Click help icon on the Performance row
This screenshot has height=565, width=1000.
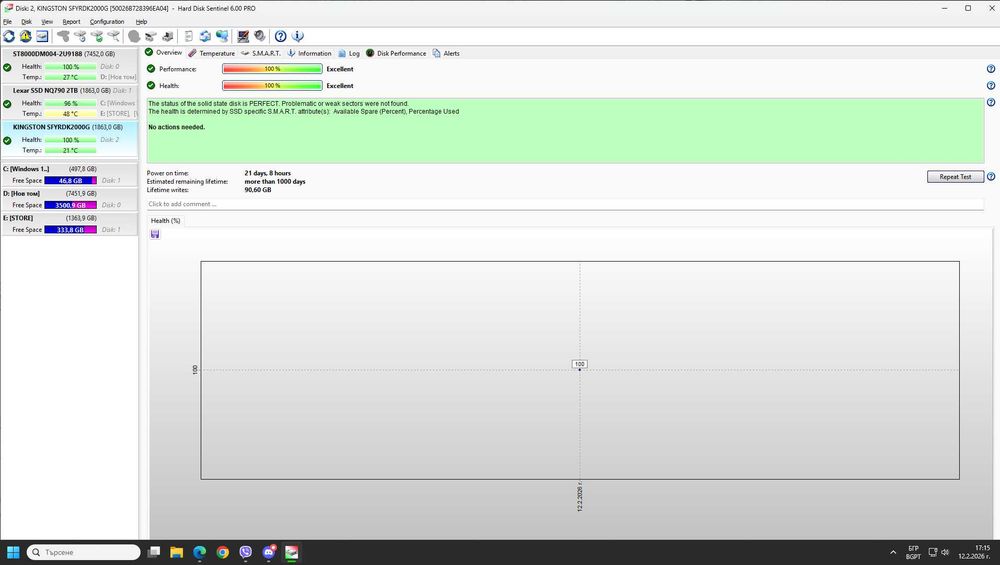coord(990,69)
